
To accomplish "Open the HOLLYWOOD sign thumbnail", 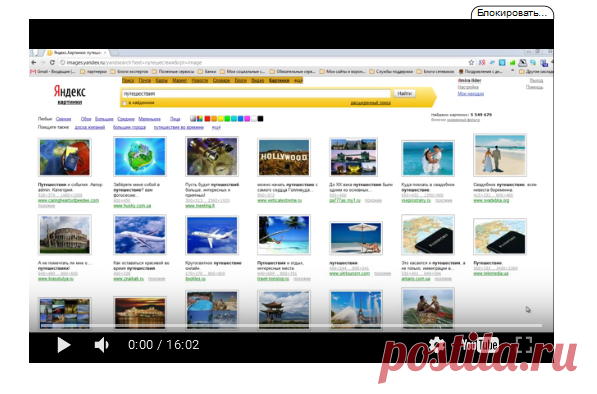I will [284, 157].
